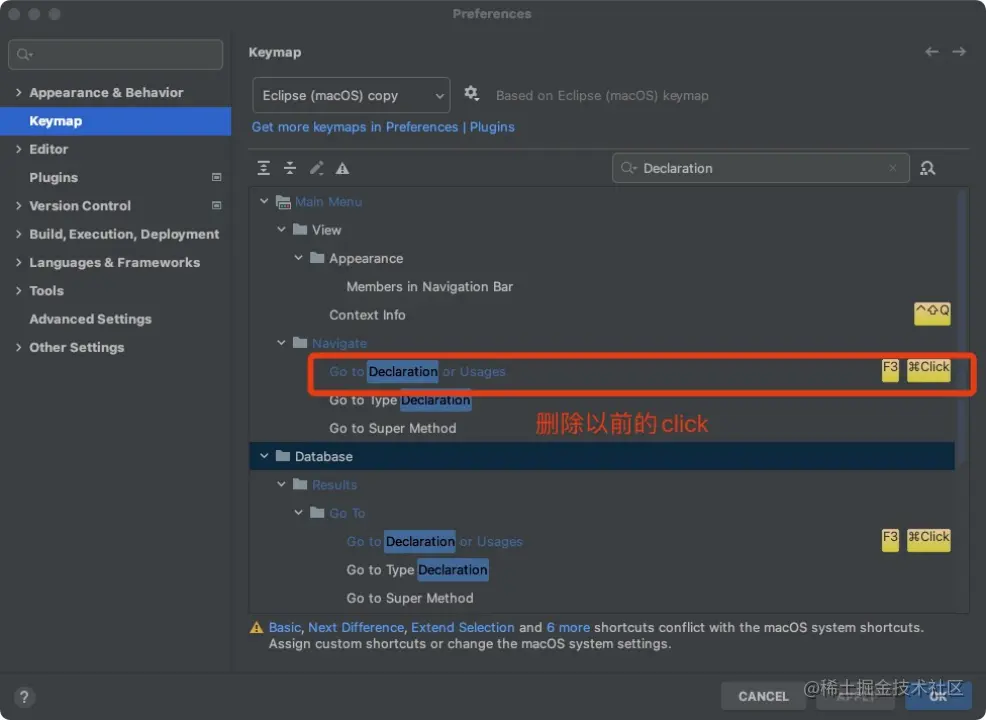Click the ^⇧Q shortcut badge for Context Info
Image resolution: width=986 pixels, height=720 pixels.
click(932, 313)
